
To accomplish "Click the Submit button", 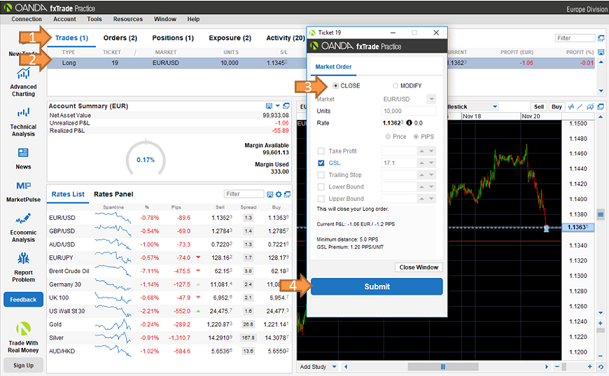I will 377,287.
